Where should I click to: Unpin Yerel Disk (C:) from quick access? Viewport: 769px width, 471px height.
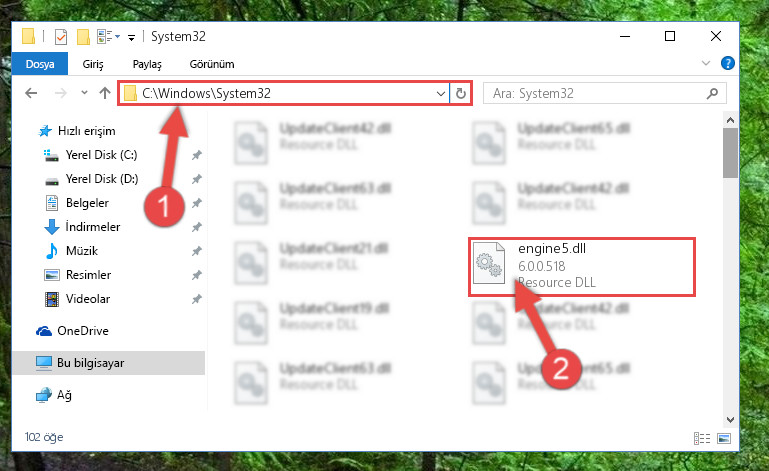pyautogui.click(x=197, y=155)
